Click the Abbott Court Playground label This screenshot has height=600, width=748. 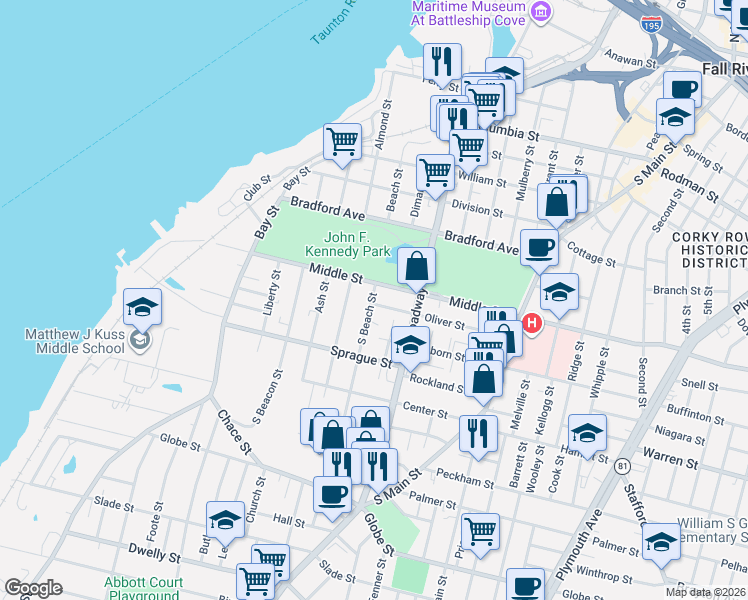point(144,588)
